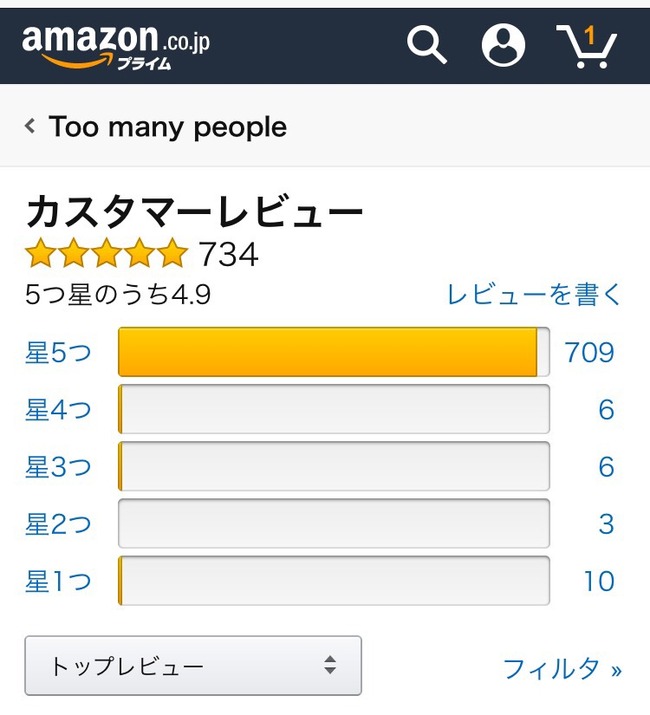Click the 734 total reviews count
Viewport: 650px width, 715px height.
click(x=228, y=254)
